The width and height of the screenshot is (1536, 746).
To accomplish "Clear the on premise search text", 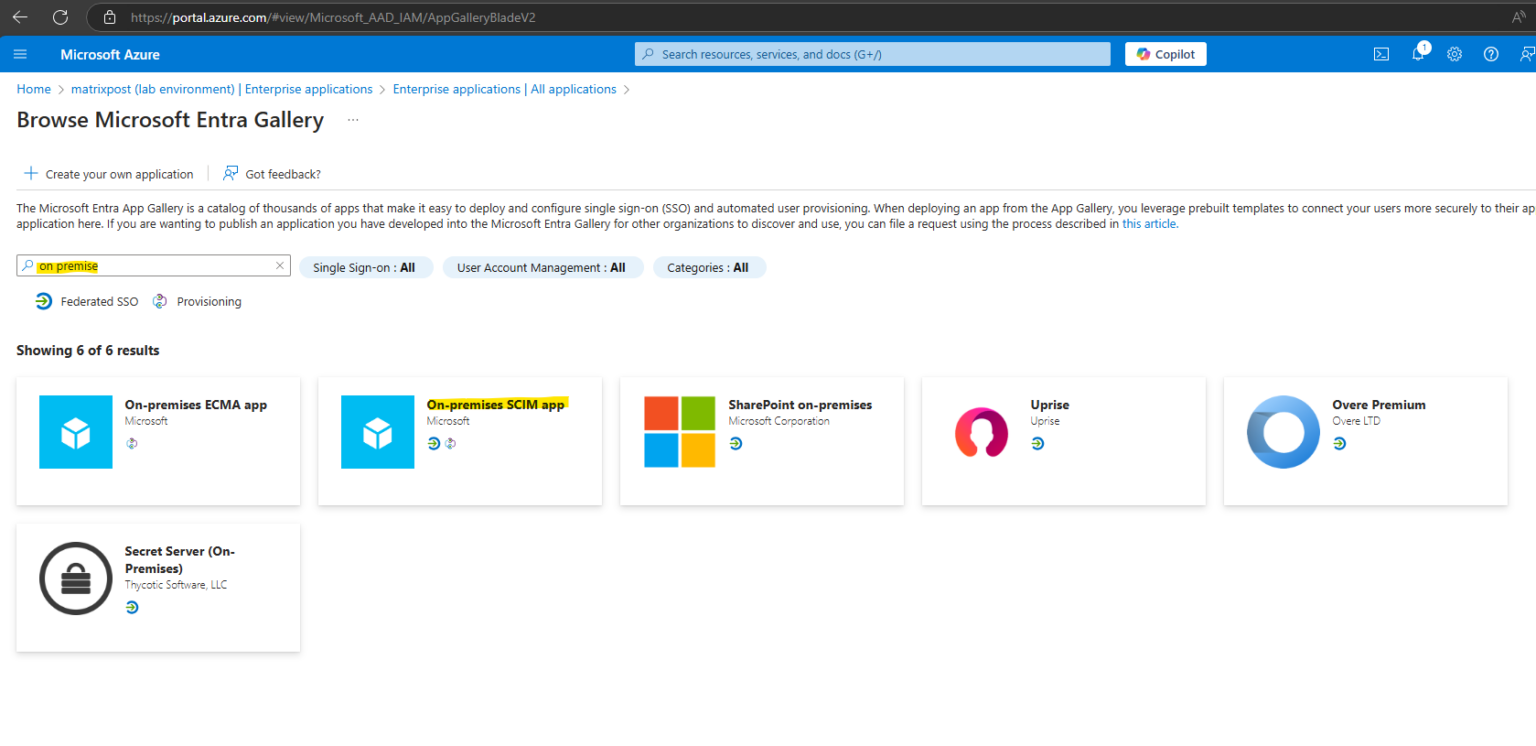I will coord(279,265).
